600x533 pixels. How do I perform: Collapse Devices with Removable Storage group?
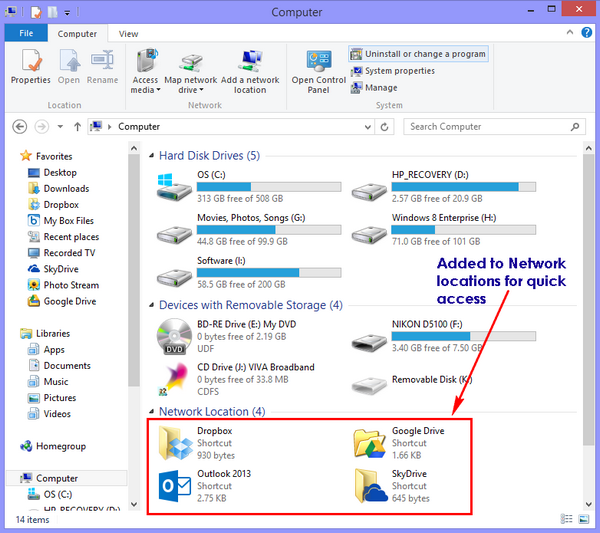coord(152,305)
